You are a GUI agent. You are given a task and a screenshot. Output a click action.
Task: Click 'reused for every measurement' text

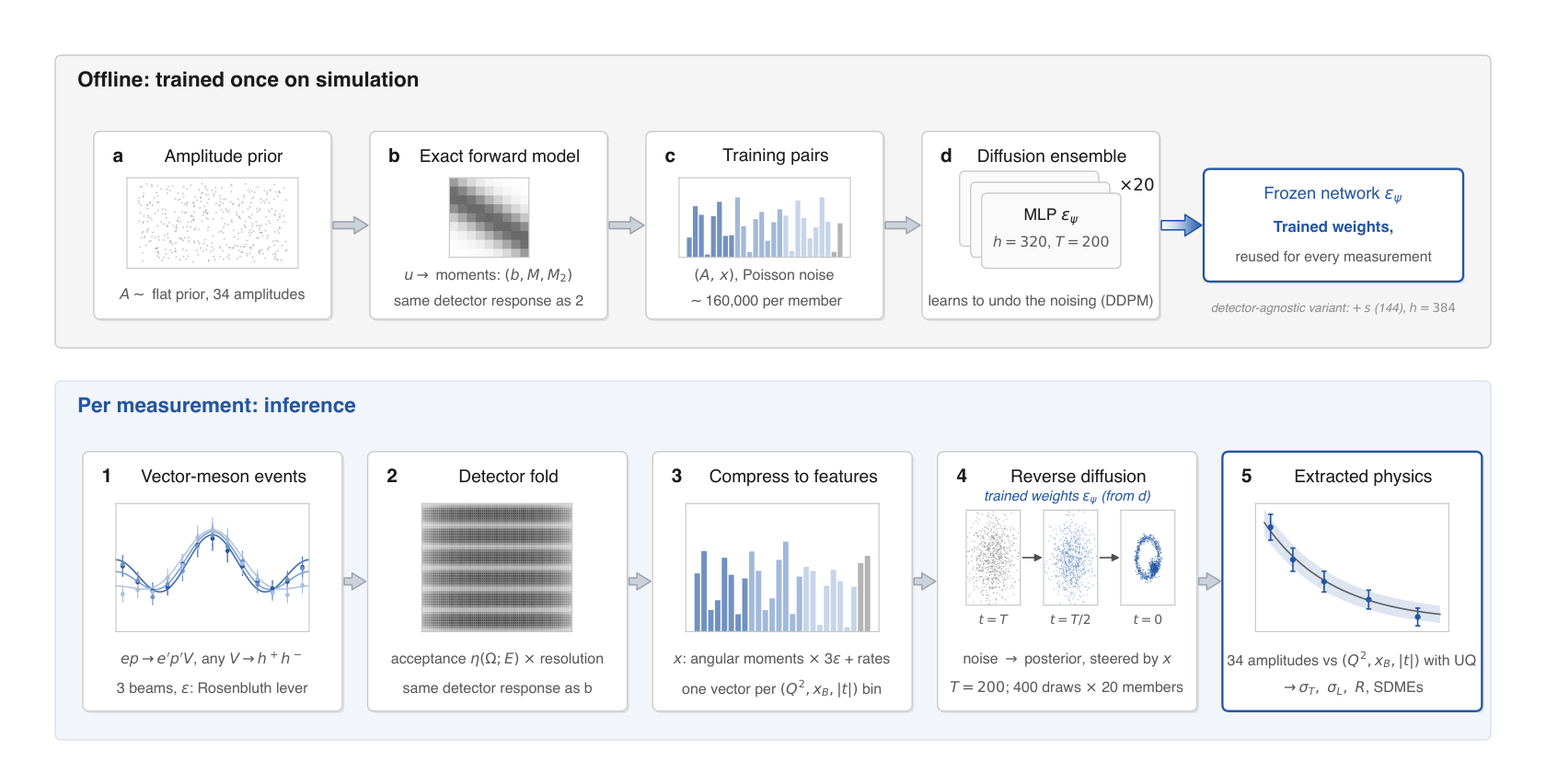click(1333, 257)
